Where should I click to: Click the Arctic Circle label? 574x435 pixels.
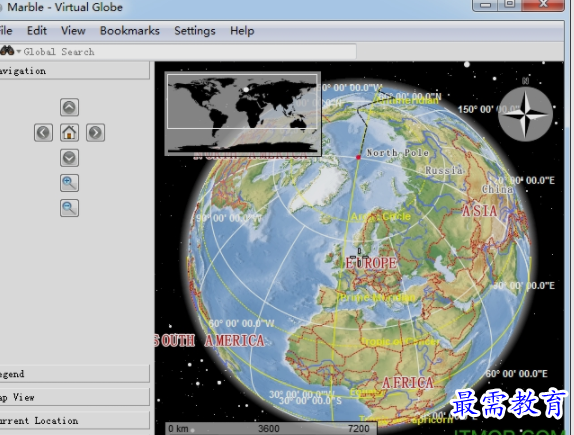[x=381, y=217]
